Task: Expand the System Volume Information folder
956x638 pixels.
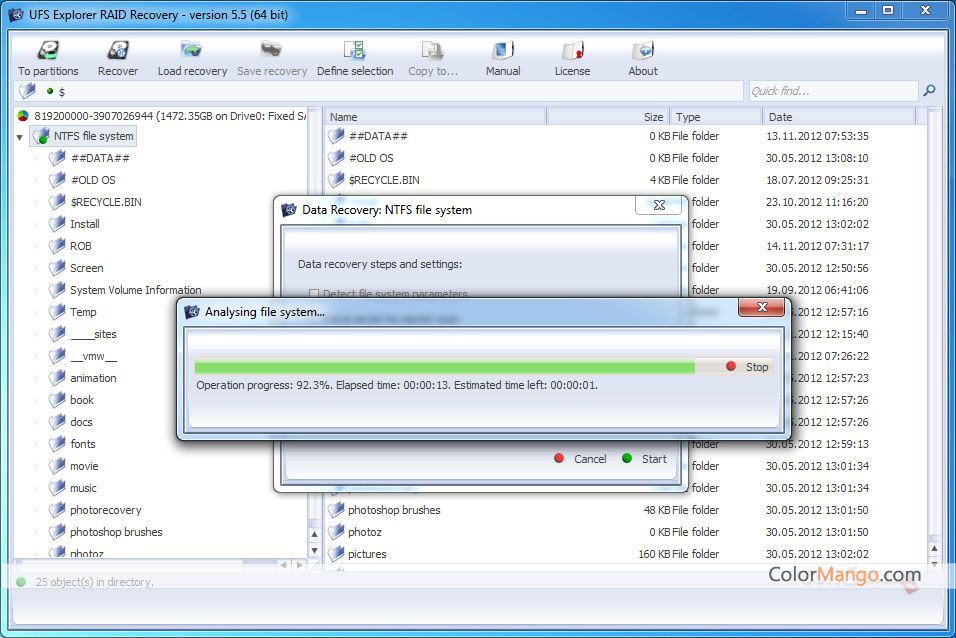Action: 37,290
